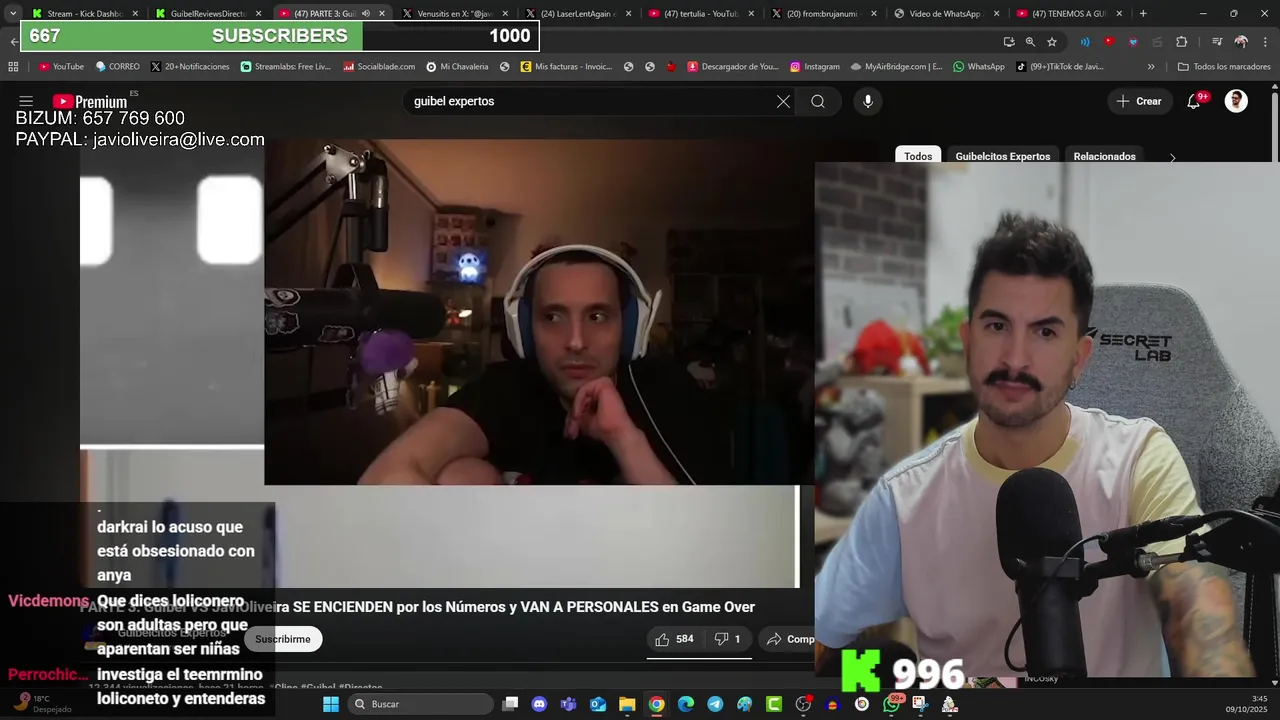The image size is (1280, 720).
Task: Open the Descargador de You... bookmark
Action: [732, 67]
